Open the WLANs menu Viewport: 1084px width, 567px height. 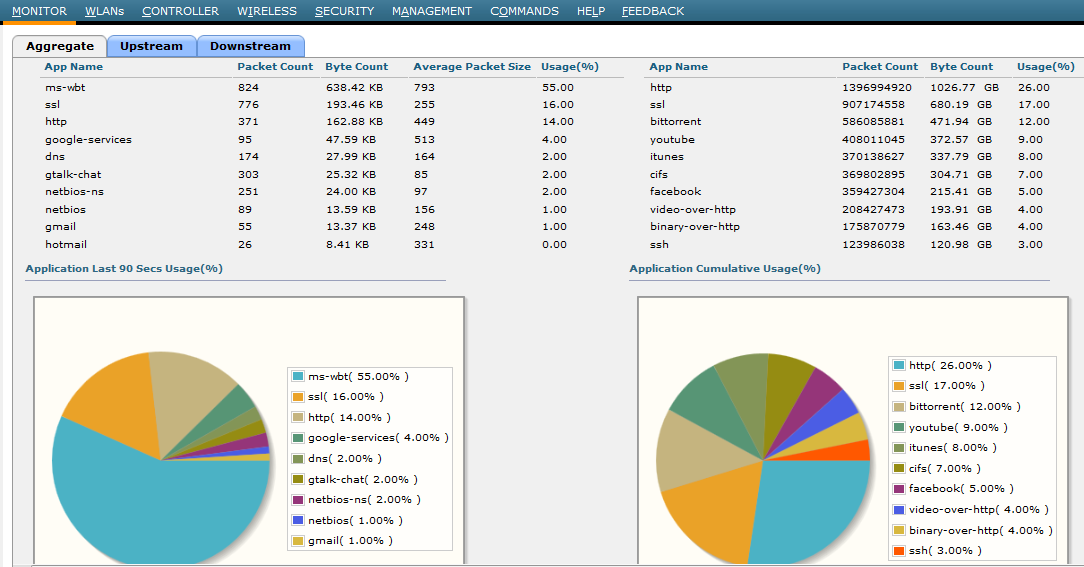tap(104, 11)
